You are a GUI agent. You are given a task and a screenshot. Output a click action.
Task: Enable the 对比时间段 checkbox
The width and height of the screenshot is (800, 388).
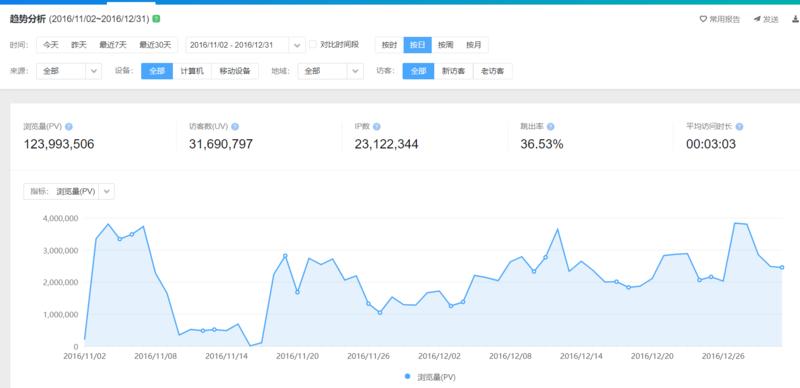(313, 44)
